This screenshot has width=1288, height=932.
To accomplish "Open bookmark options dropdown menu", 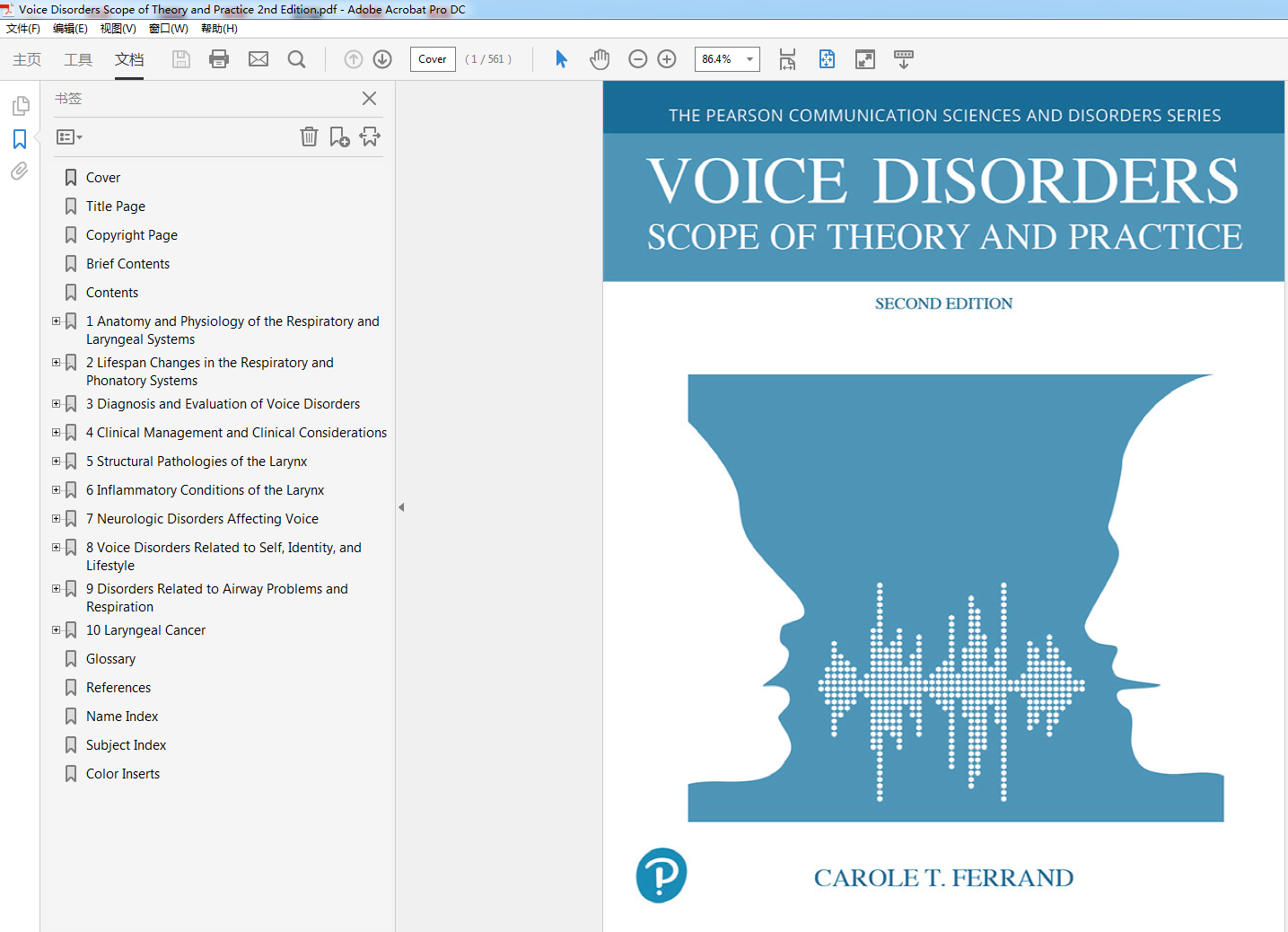I will (x=69, y=137).
